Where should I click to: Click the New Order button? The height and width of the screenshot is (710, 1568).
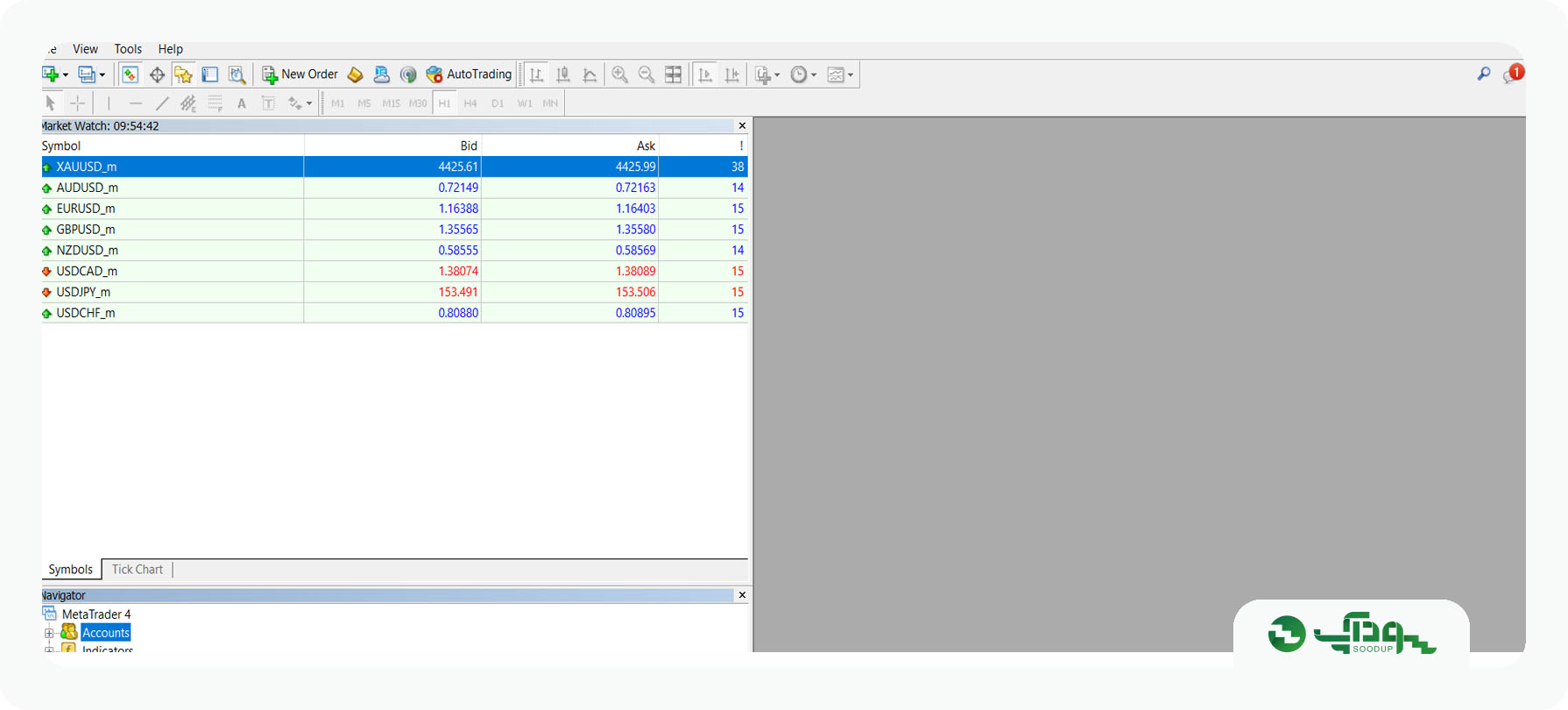click(300, 75)
